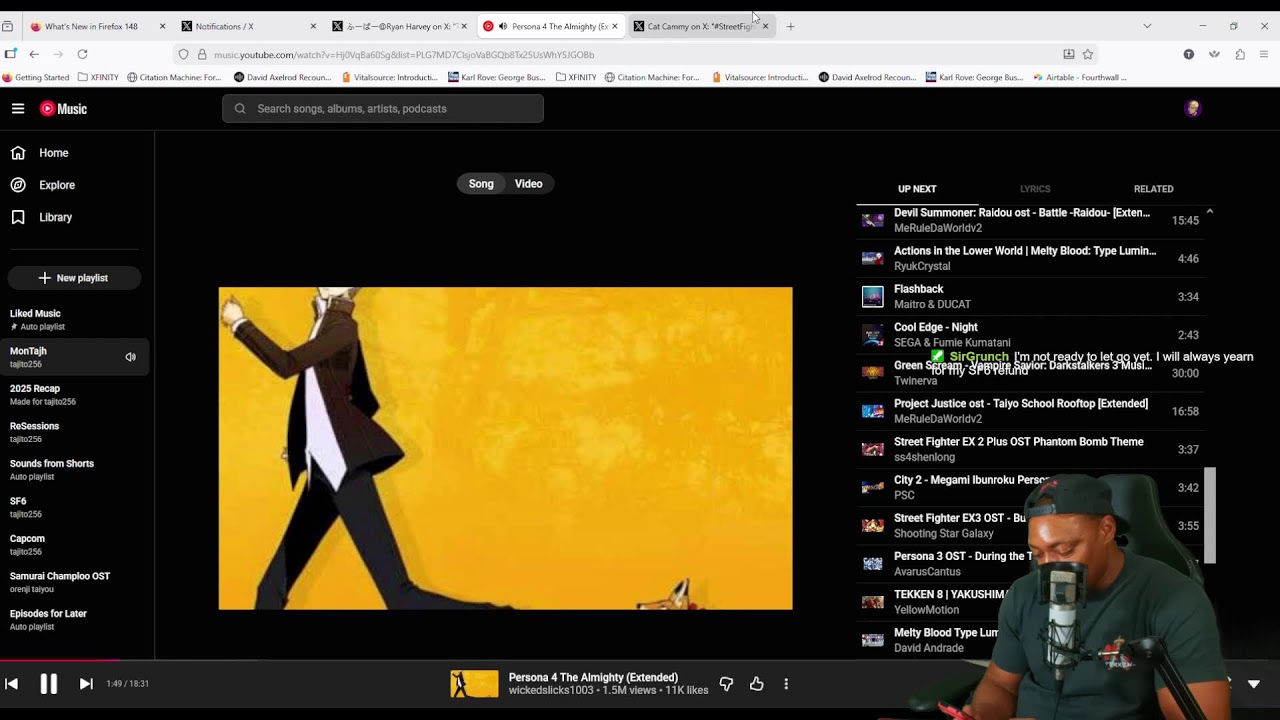Open the LYRICS tab

coord(1035,189)
